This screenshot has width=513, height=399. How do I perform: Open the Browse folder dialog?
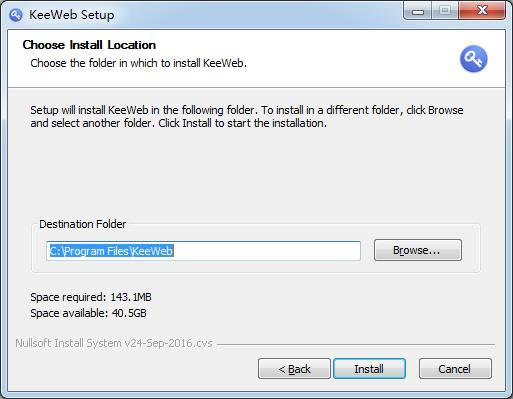point(418,250)
